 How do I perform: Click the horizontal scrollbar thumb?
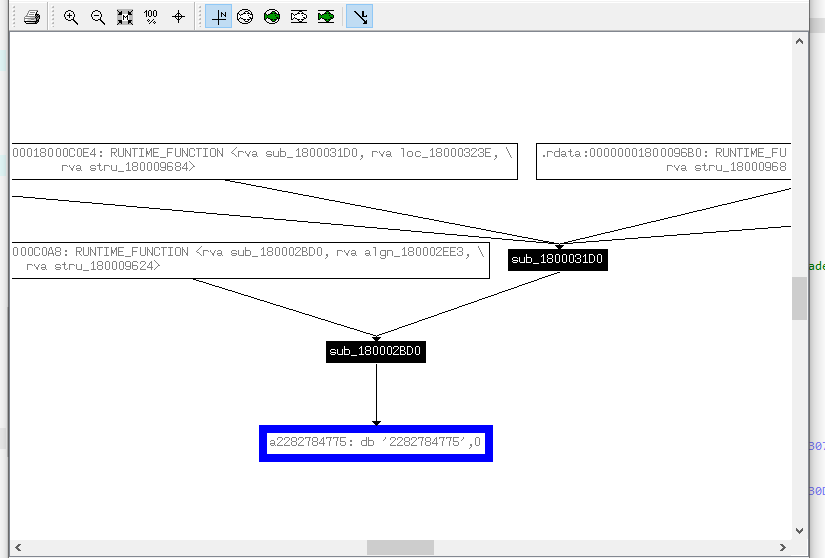click(x=400, y=548)
